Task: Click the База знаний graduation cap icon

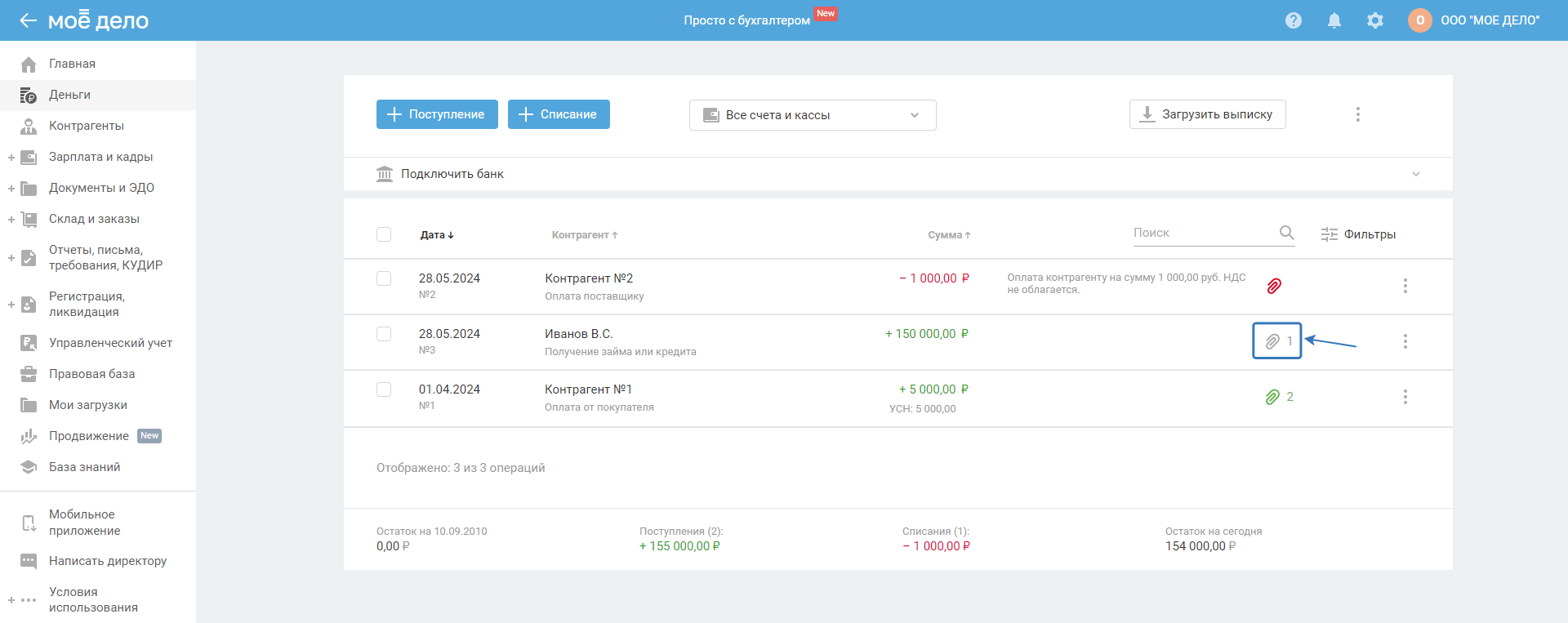Action: pos(29,467)
